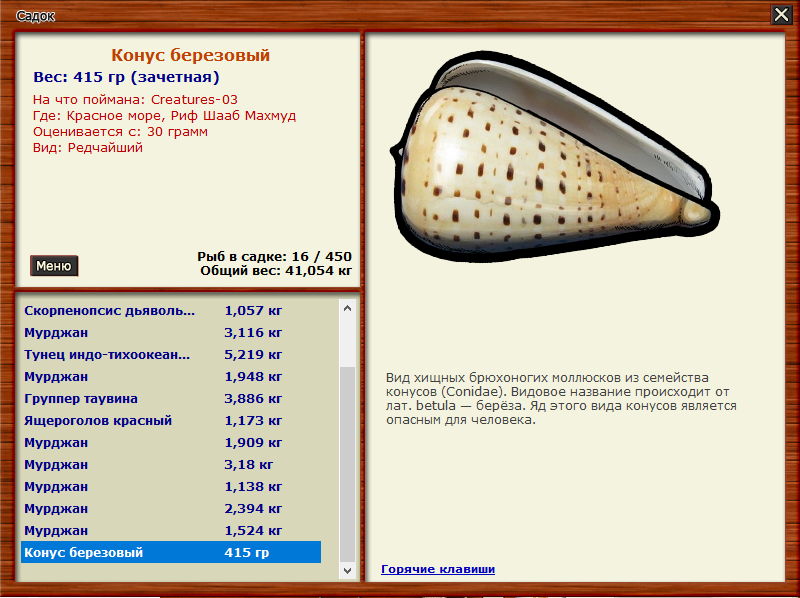Click the scrollbar down arrow in the fish list
This screenshot has width=800, height=598.
(347, 570)
